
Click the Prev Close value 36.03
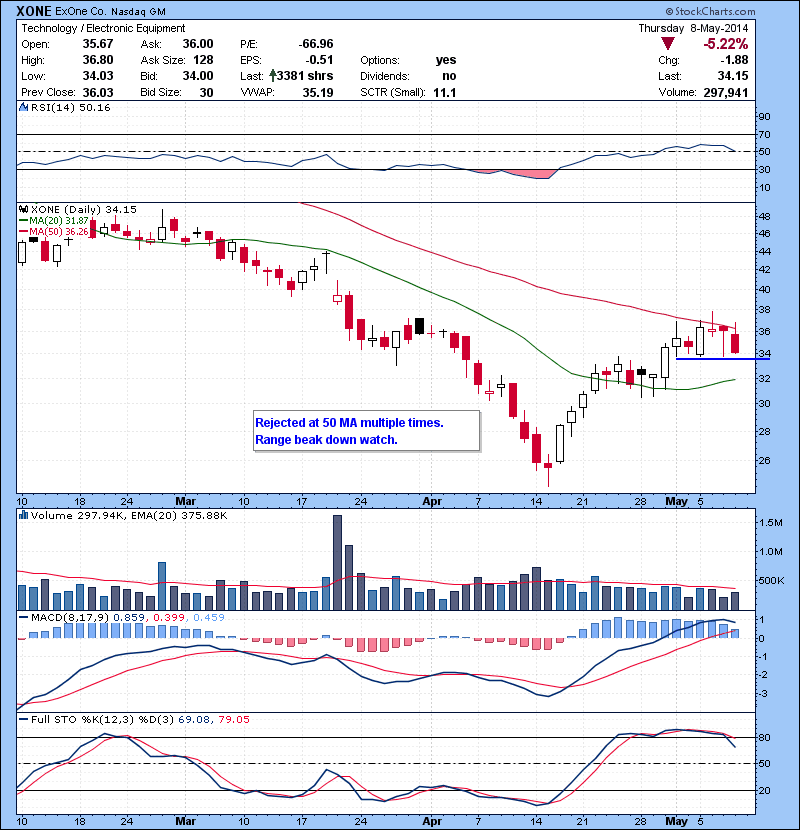98,92
